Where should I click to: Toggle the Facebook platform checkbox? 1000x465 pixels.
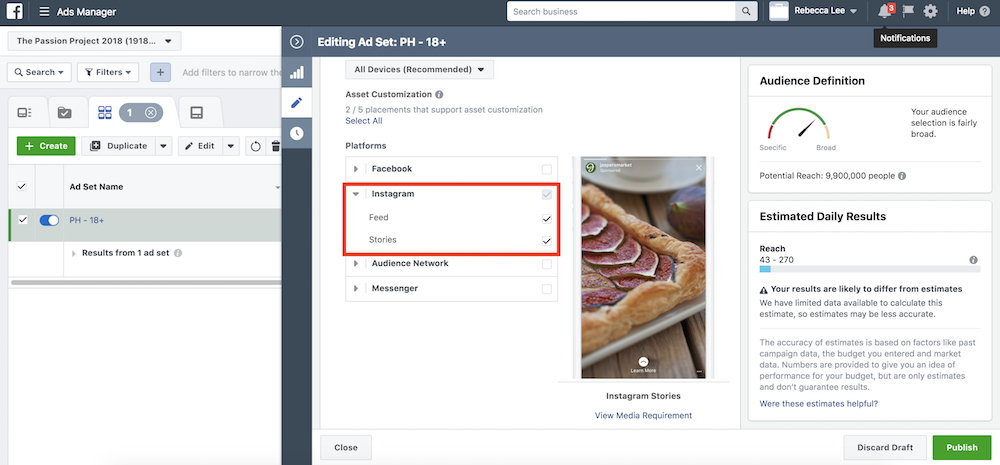click(547, 169)
